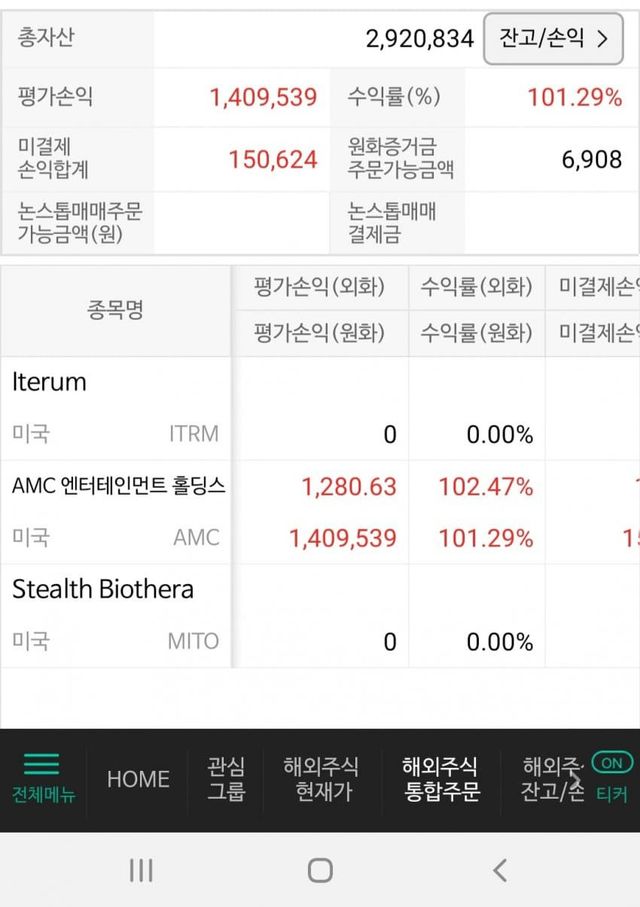Toggle the 티커 ON switch
The height and width of the screenshot is (907, 640).
tap(612, 763)
